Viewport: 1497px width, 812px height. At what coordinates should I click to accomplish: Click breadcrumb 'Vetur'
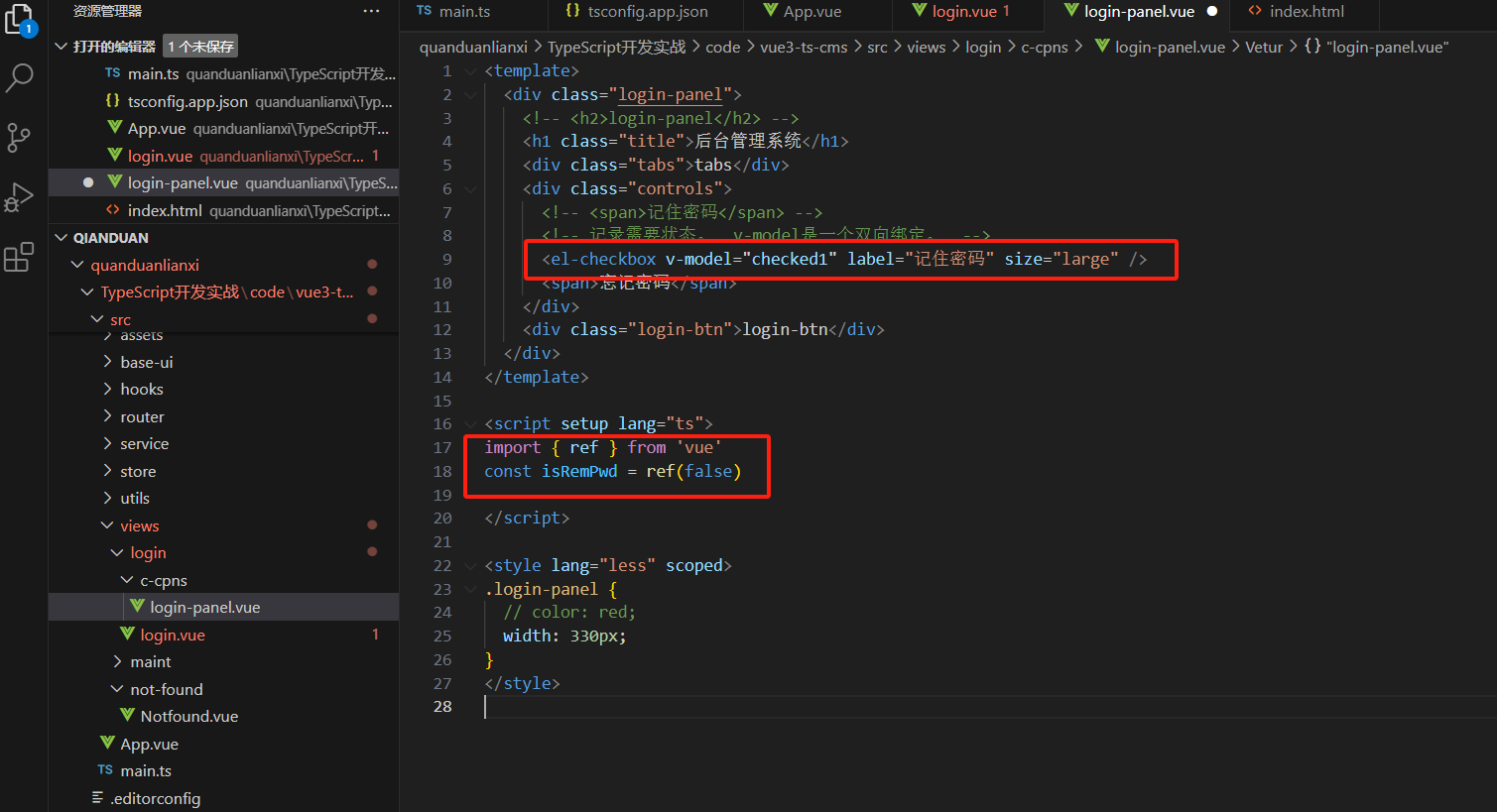point(1263,47)
